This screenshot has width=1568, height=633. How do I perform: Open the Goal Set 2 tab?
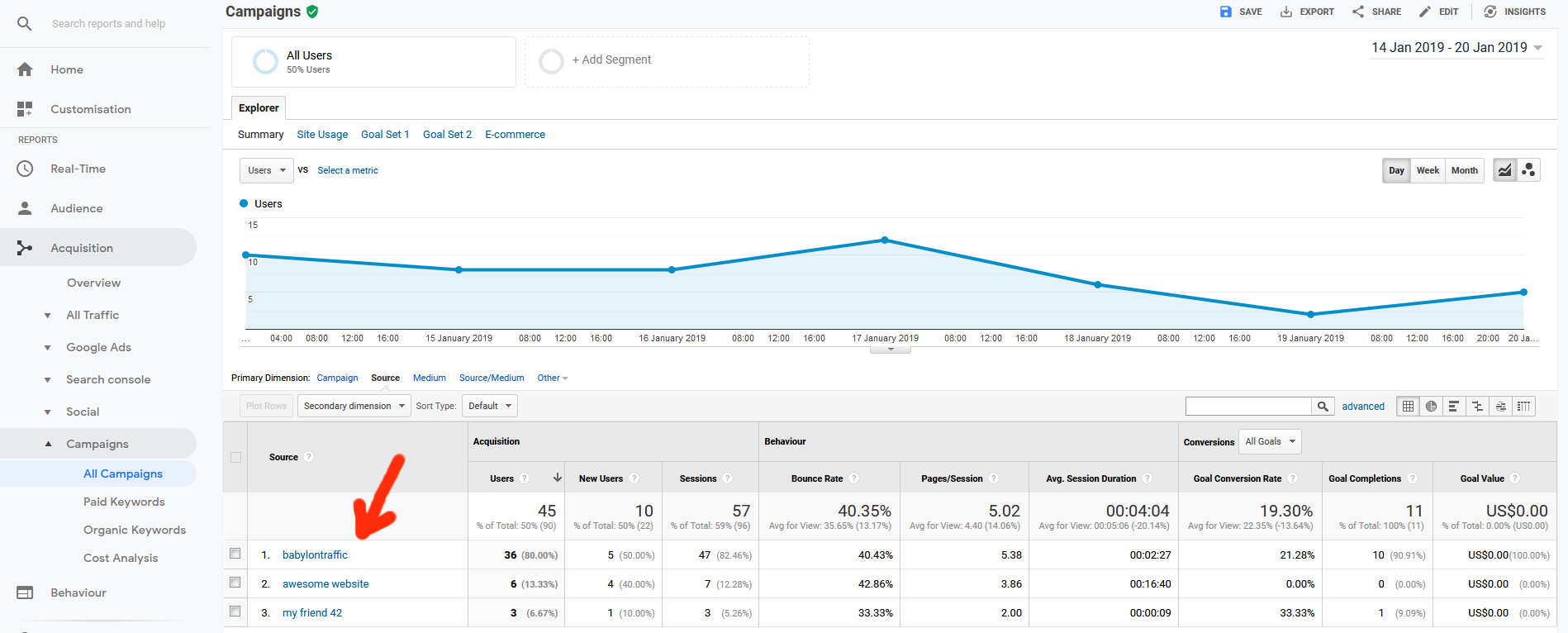447,135
